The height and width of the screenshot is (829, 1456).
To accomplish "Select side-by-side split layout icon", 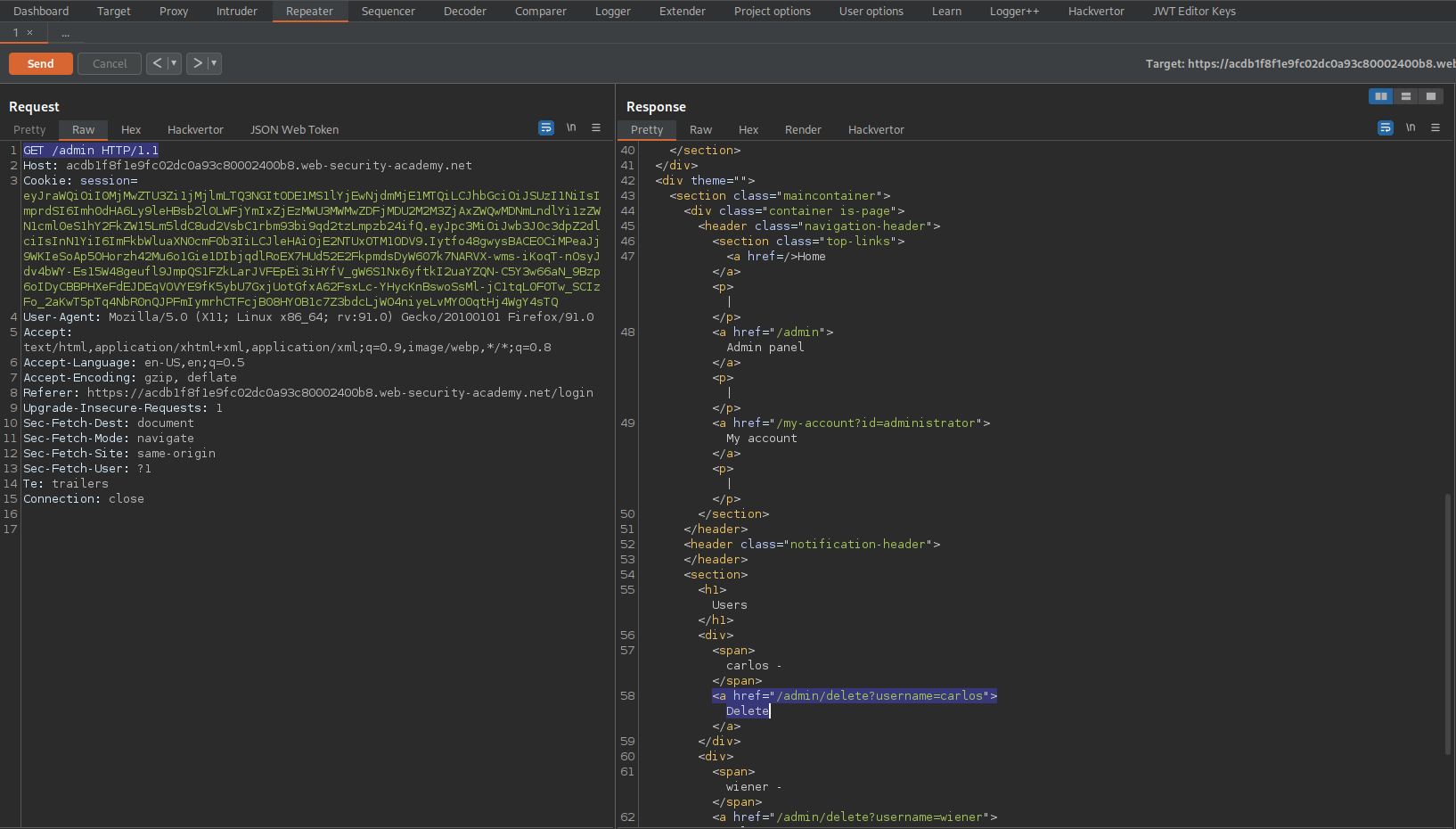I will point(1381,96).
